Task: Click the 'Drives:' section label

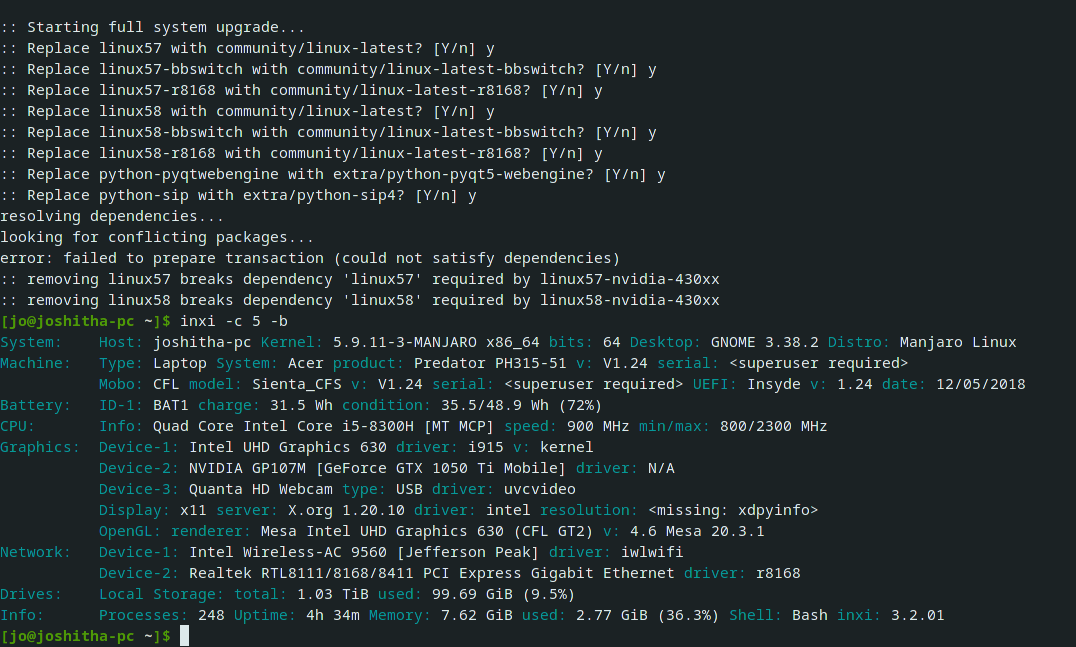Action: point(31,594)
